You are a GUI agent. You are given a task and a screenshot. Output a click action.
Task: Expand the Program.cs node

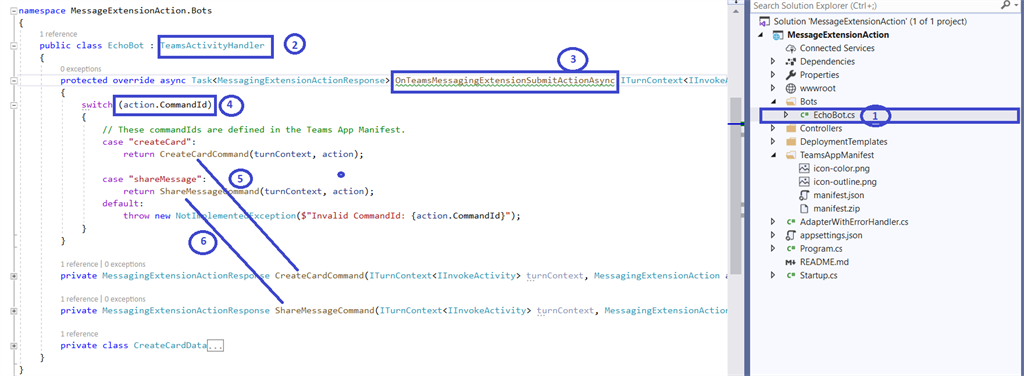[774, 249]
